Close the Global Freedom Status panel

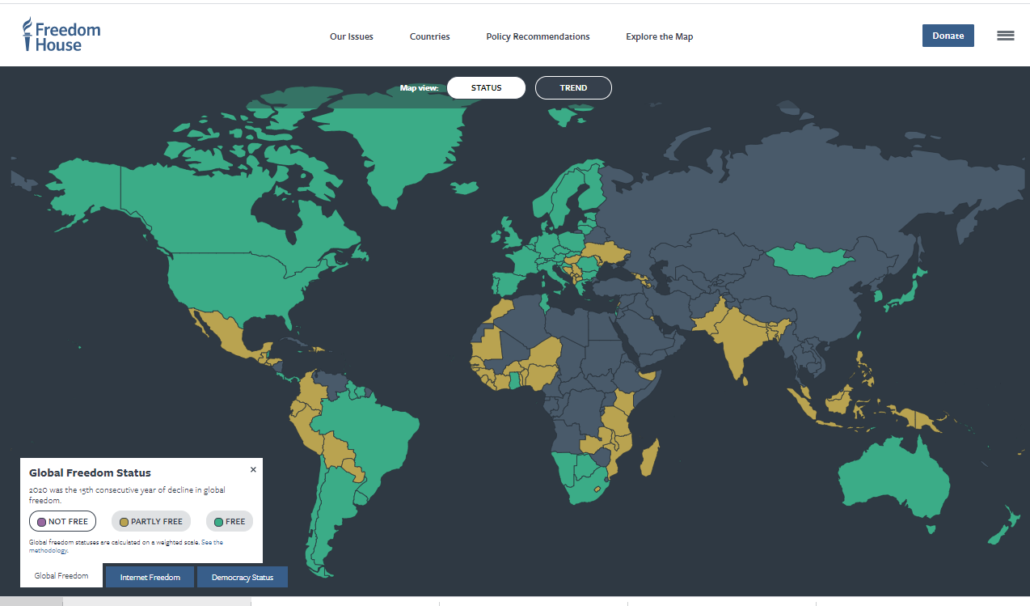click(x=253, y=469)
